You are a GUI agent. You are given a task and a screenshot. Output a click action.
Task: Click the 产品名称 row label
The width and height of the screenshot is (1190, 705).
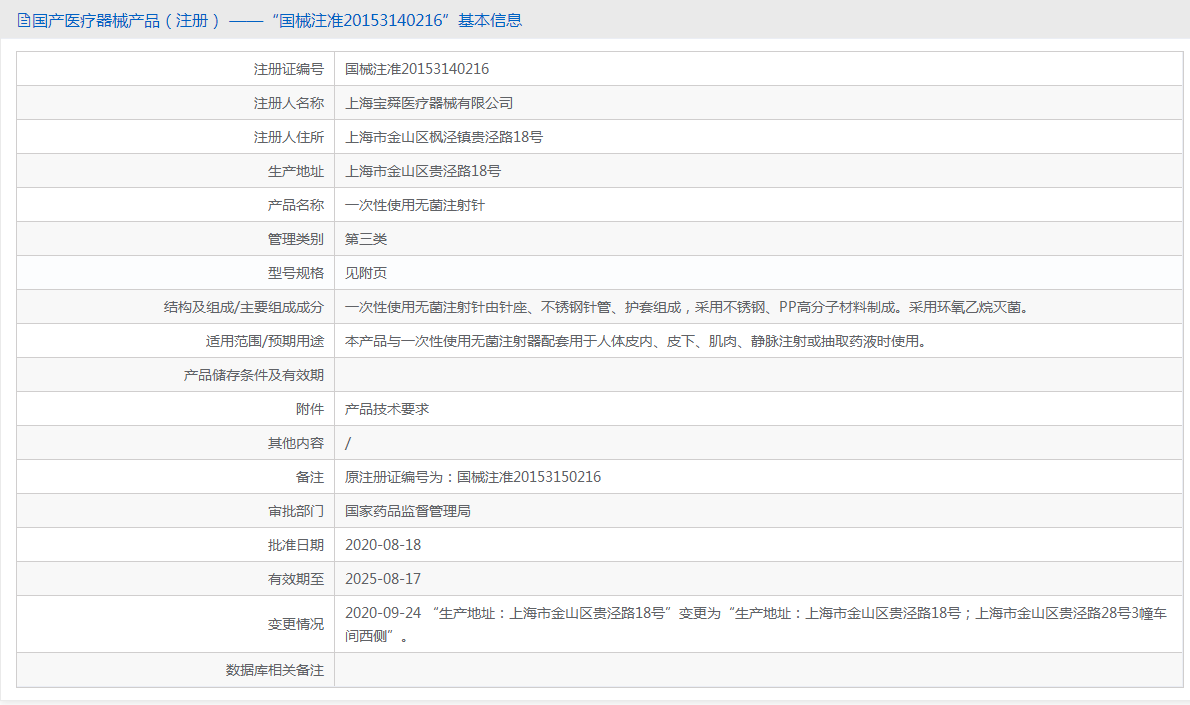point(295,205)
